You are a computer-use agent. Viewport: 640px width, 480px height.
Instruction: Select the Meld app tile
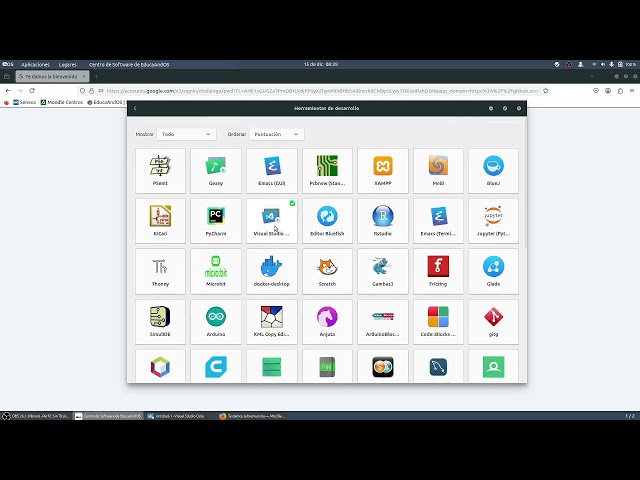438,171
